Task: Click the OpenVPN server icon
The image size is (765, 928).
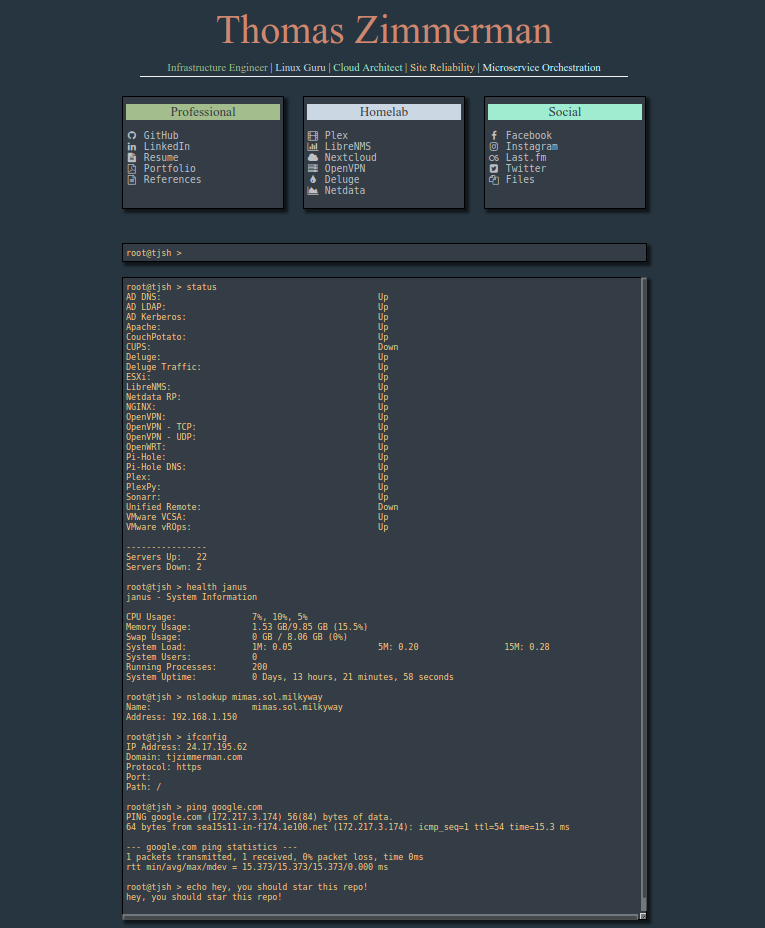Action: click(313, 169)
